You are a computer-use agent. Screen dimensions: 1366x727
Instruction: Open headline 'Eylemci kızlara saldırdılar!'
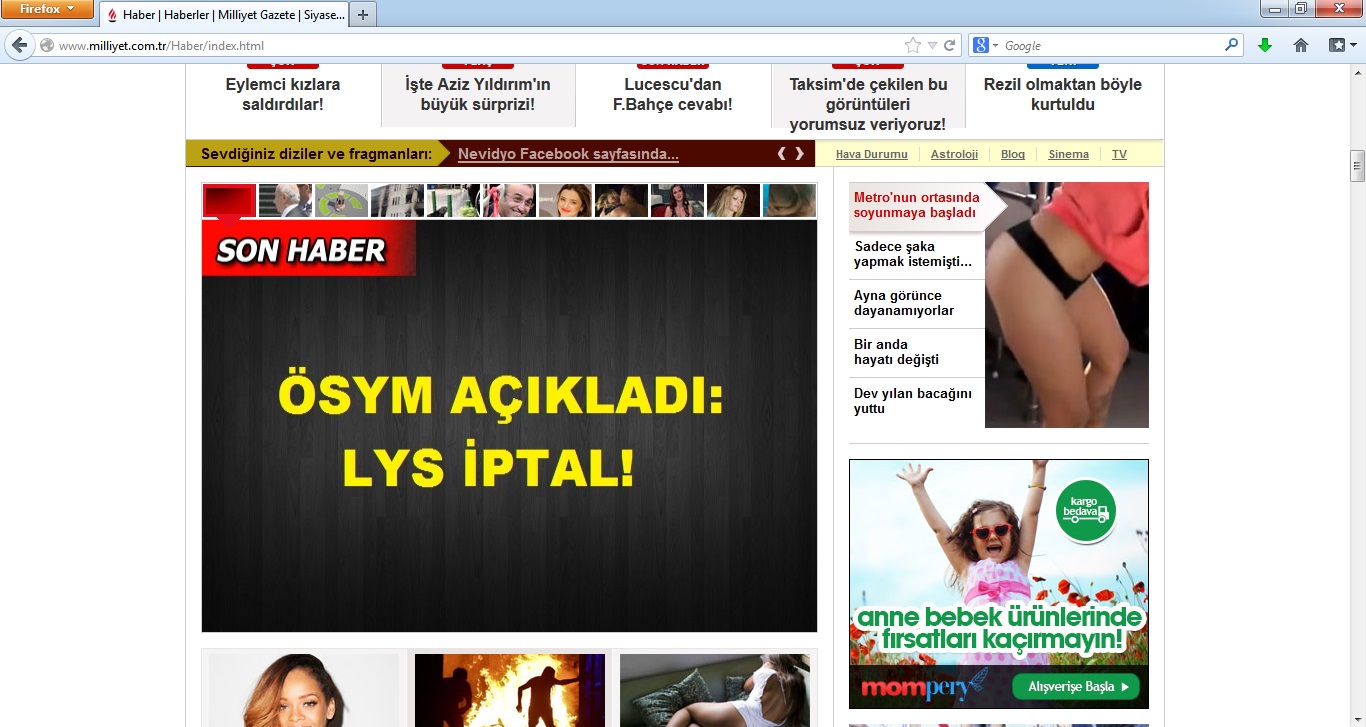283,94
